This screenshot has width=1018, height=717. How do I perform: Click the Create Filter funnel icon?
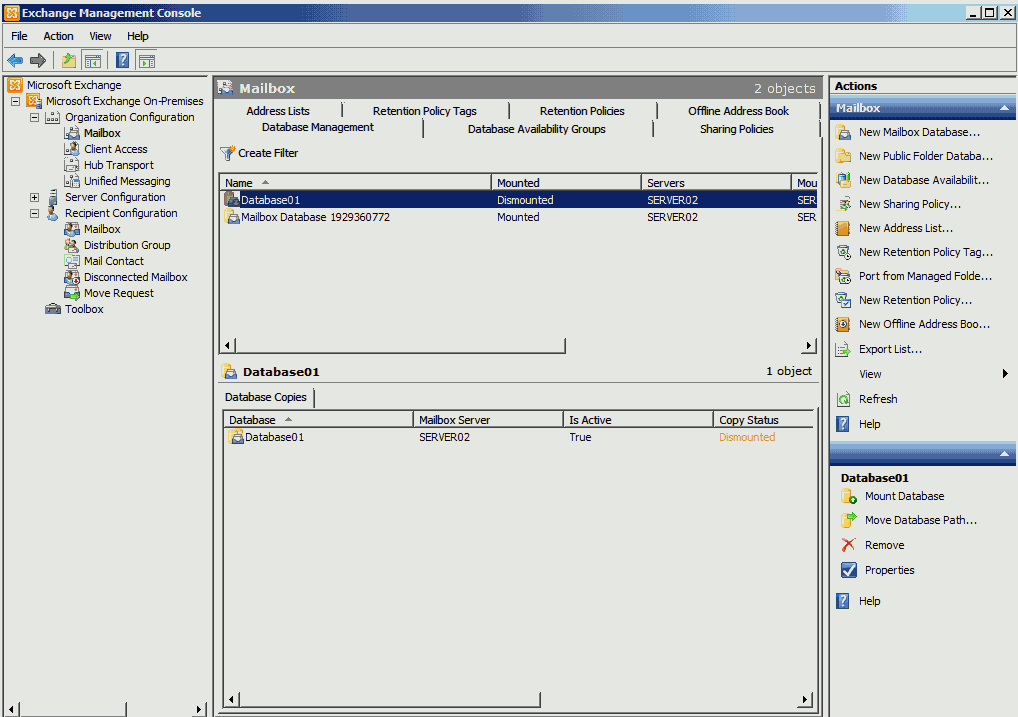[x=227, y=153]
